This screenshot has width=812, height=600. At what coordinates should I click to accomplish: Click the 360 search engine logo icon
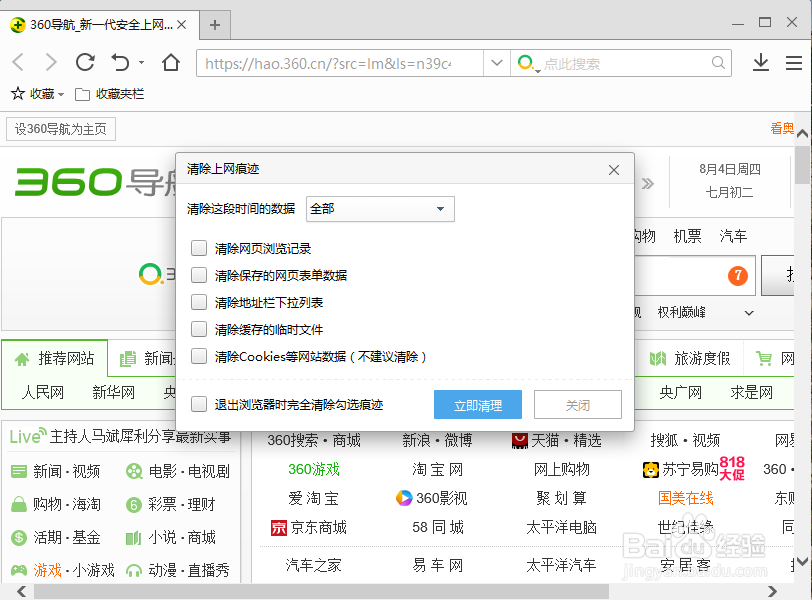525,63
